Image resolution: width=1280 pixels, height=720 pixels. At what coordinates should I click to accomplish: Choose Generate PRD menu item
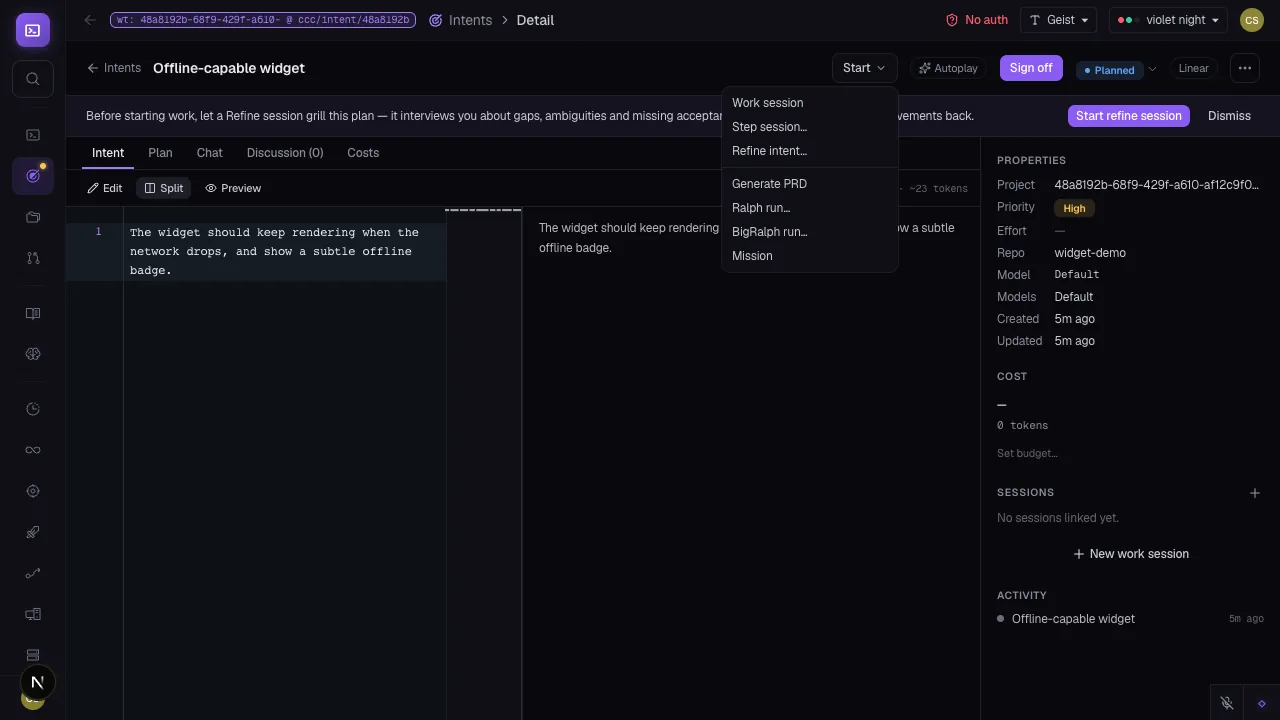pyautogui.click(x=809, y=184)
